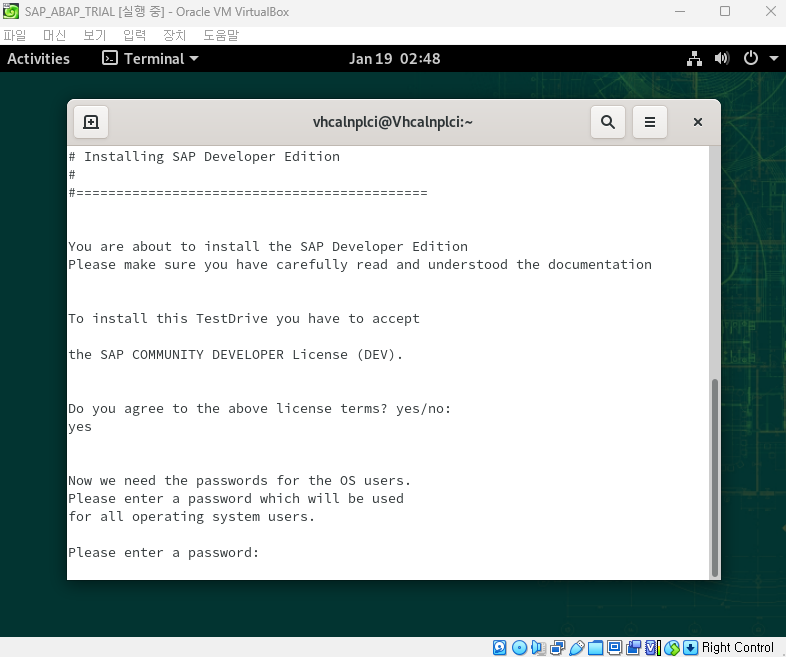Click the '# Installing SAP Developer Edition' line

coord(204,157)
